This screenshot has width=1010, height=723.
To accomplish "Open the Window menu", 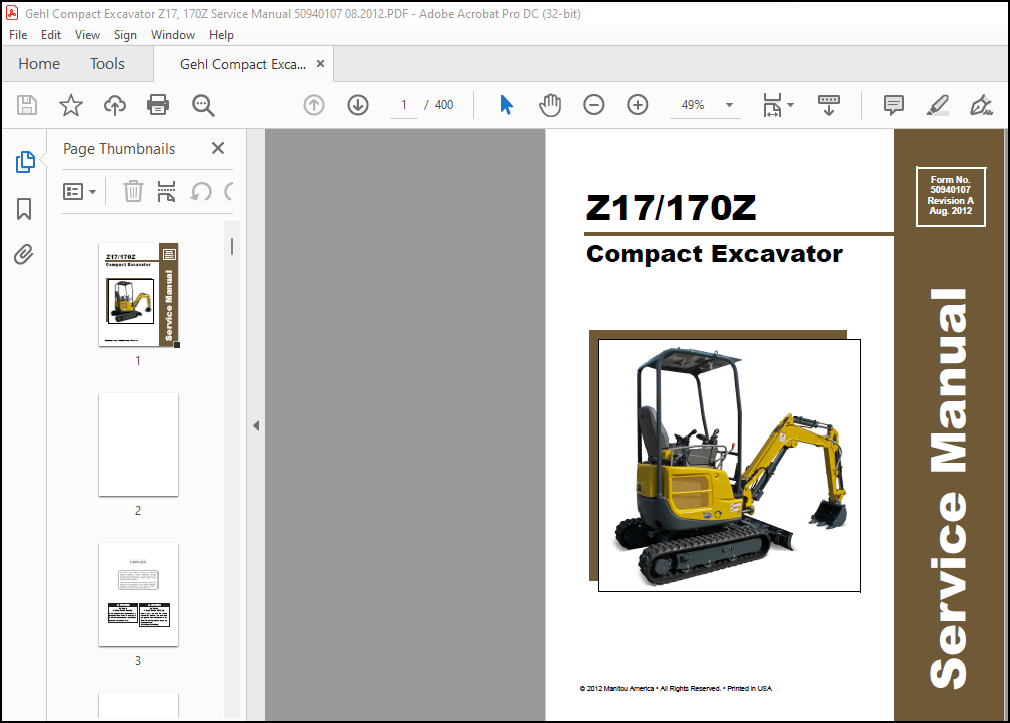I will [x=173, y=35].
